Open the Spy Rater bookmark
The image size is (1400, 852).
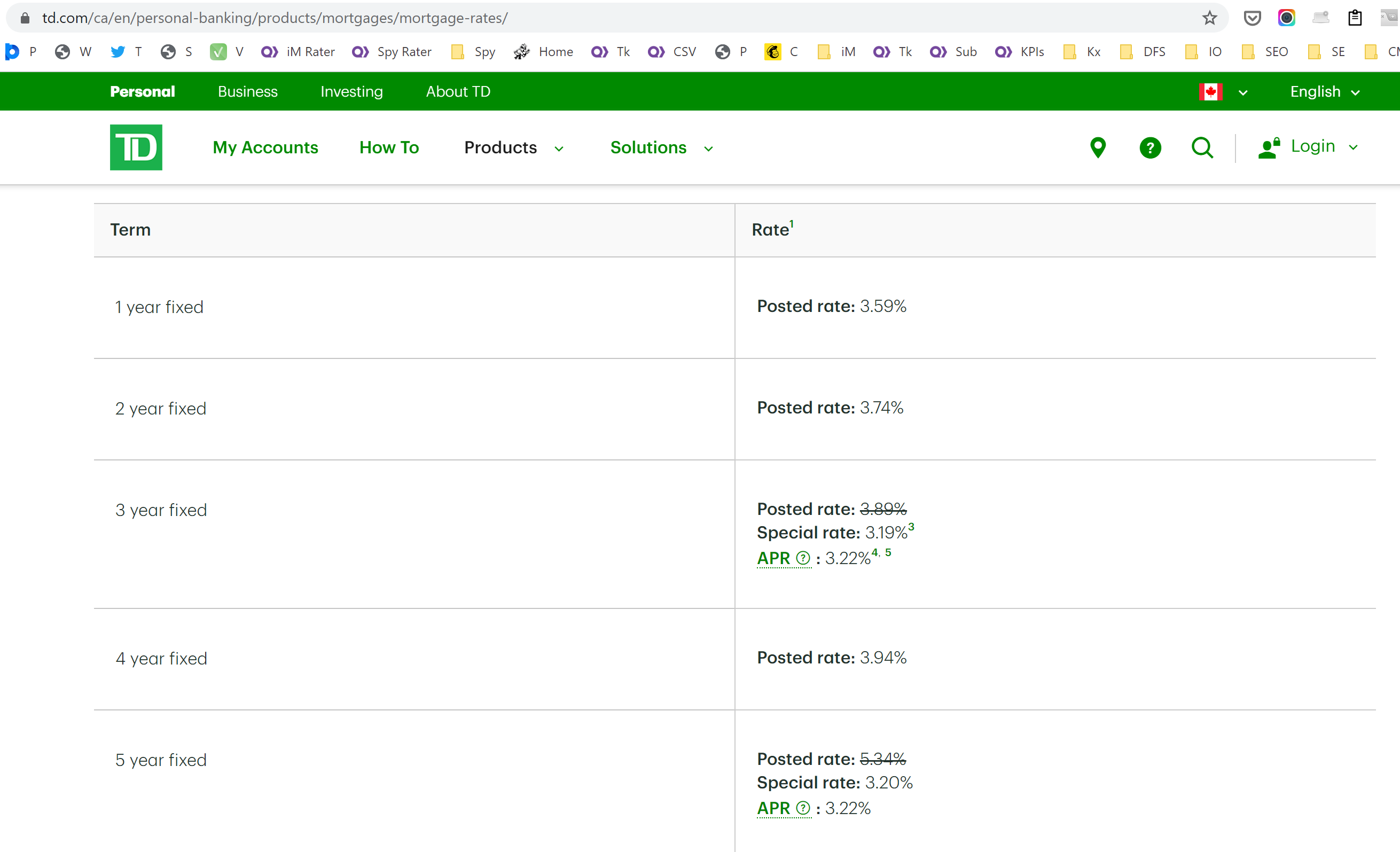[392, 52]
